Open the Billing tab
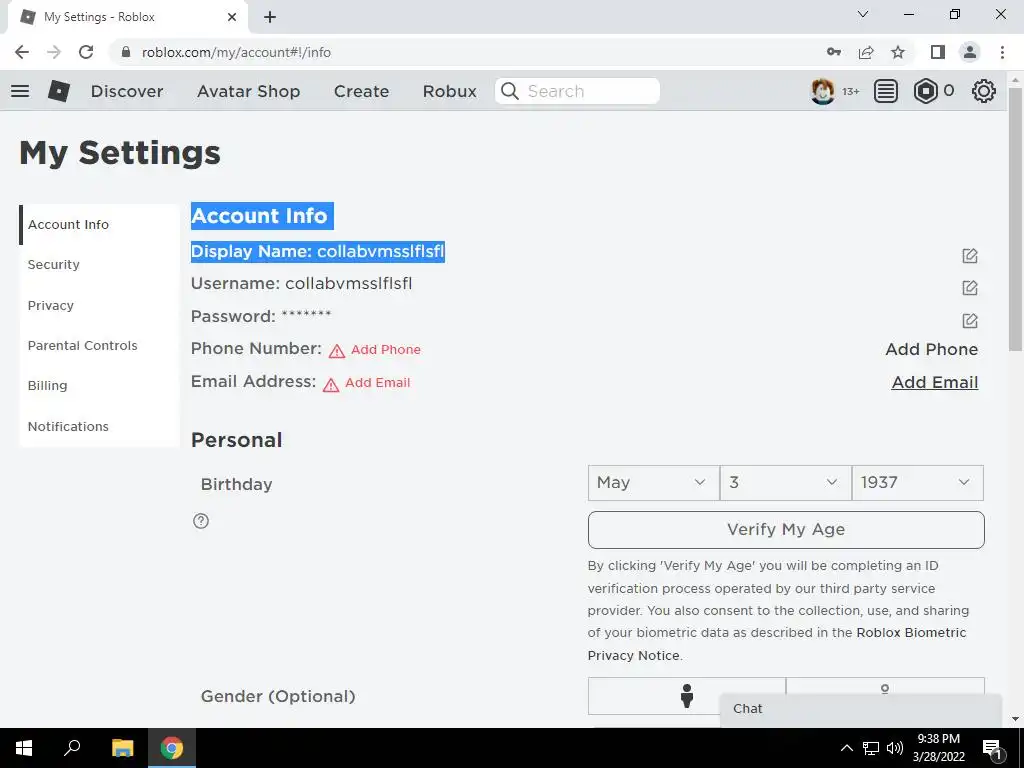 pos(100,385)
